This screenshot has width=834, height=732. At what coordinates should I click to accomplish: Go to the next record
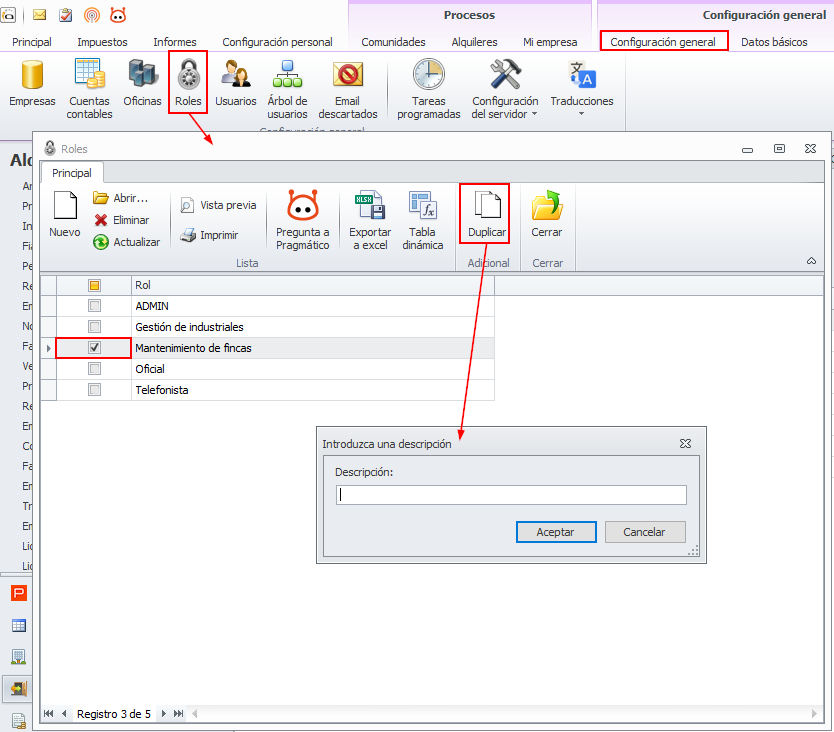[x=163, y=714]
